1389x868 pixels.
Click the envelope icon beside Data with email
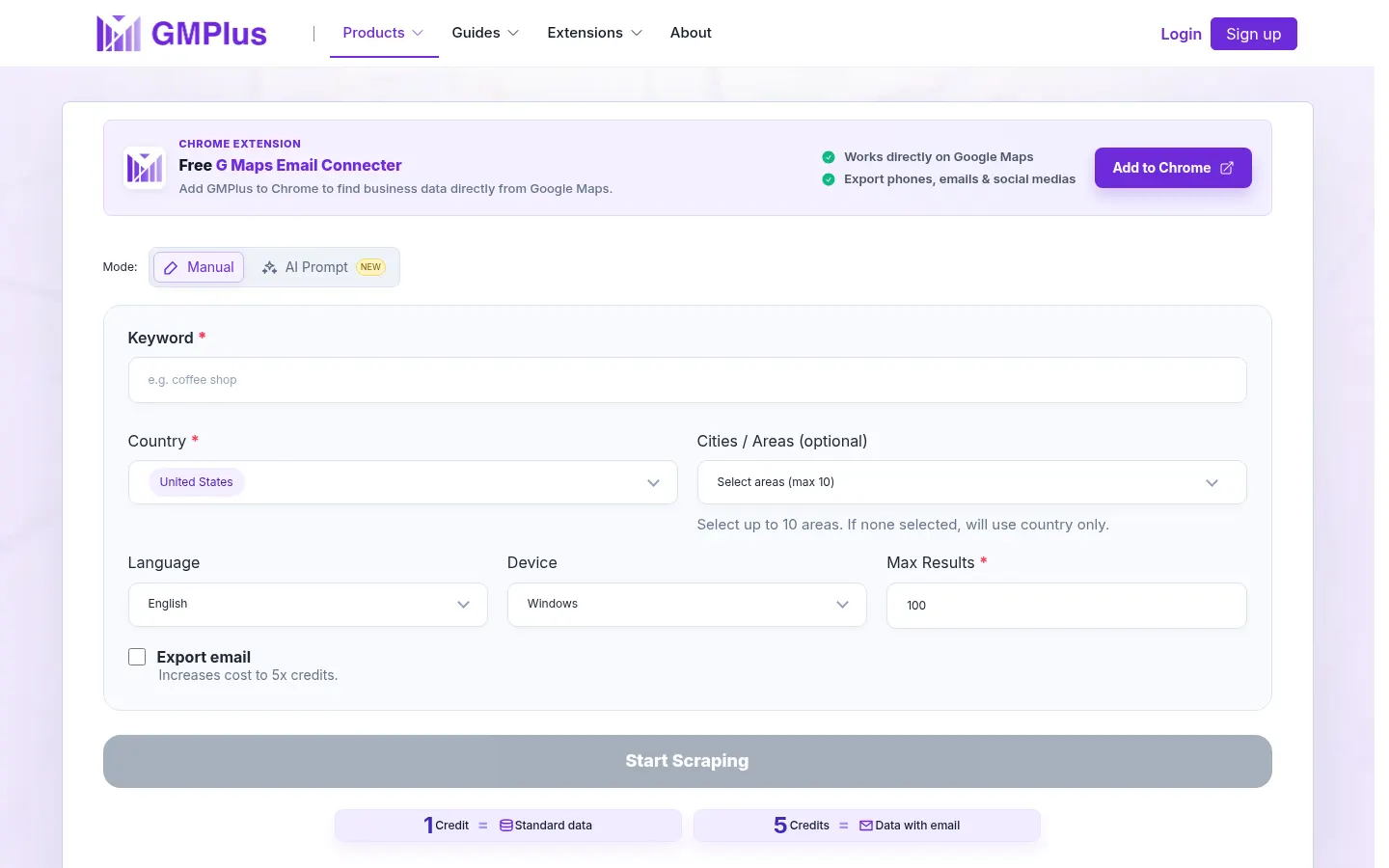point(866,826)
